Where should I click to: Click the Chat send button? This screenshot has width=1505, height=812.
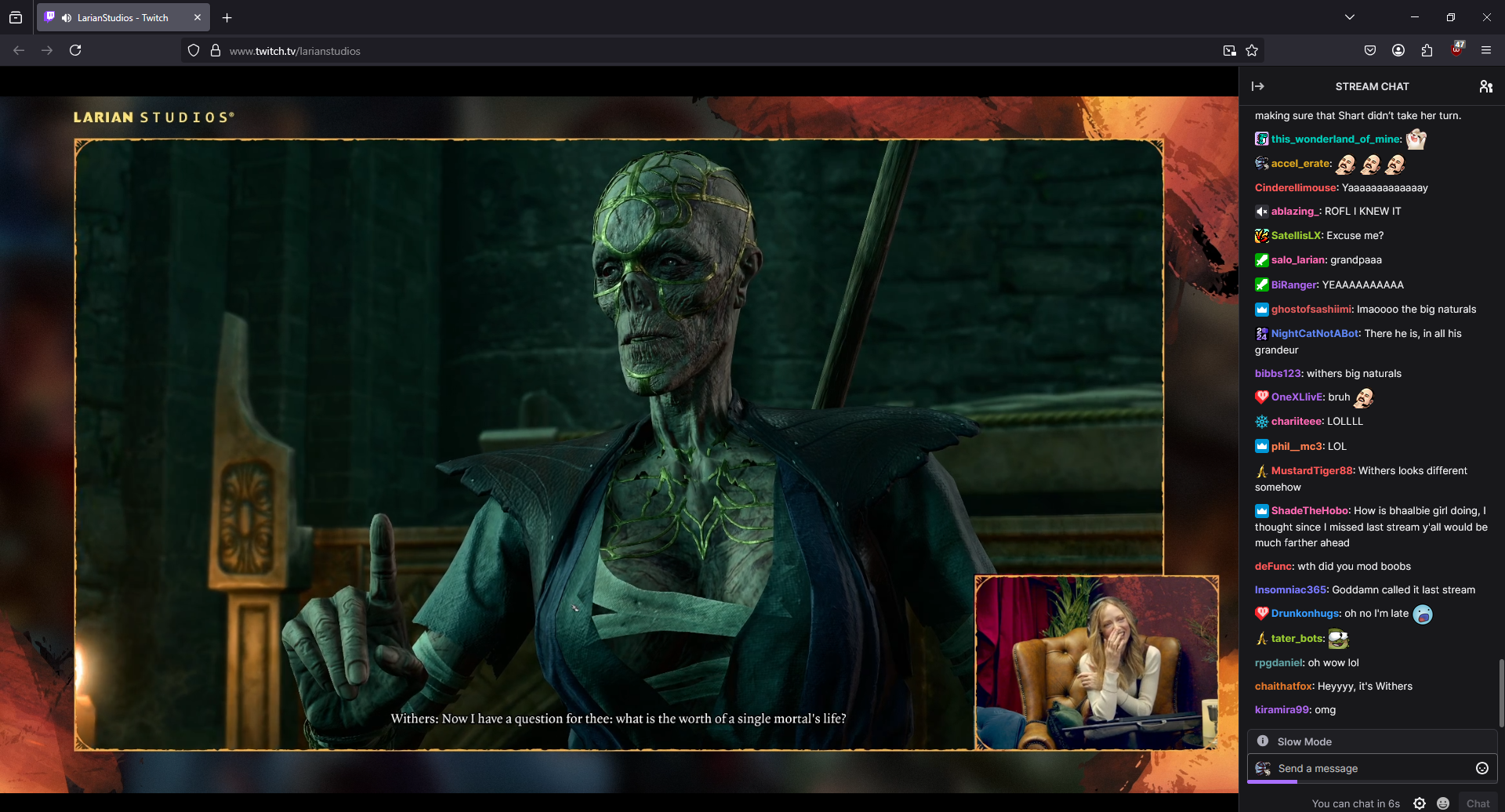click(1478, 803)
